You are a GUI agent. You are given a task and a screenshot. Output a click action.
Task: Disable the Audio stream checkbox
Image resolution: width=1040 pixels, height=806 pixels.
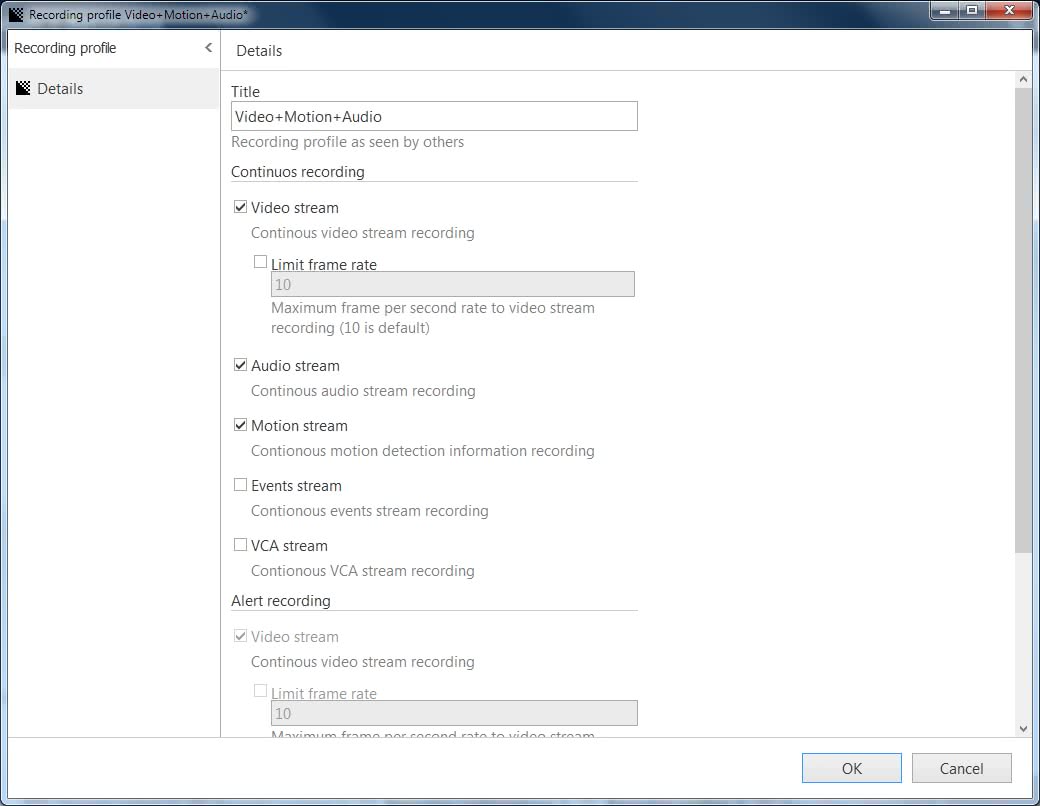click(240, 365)
